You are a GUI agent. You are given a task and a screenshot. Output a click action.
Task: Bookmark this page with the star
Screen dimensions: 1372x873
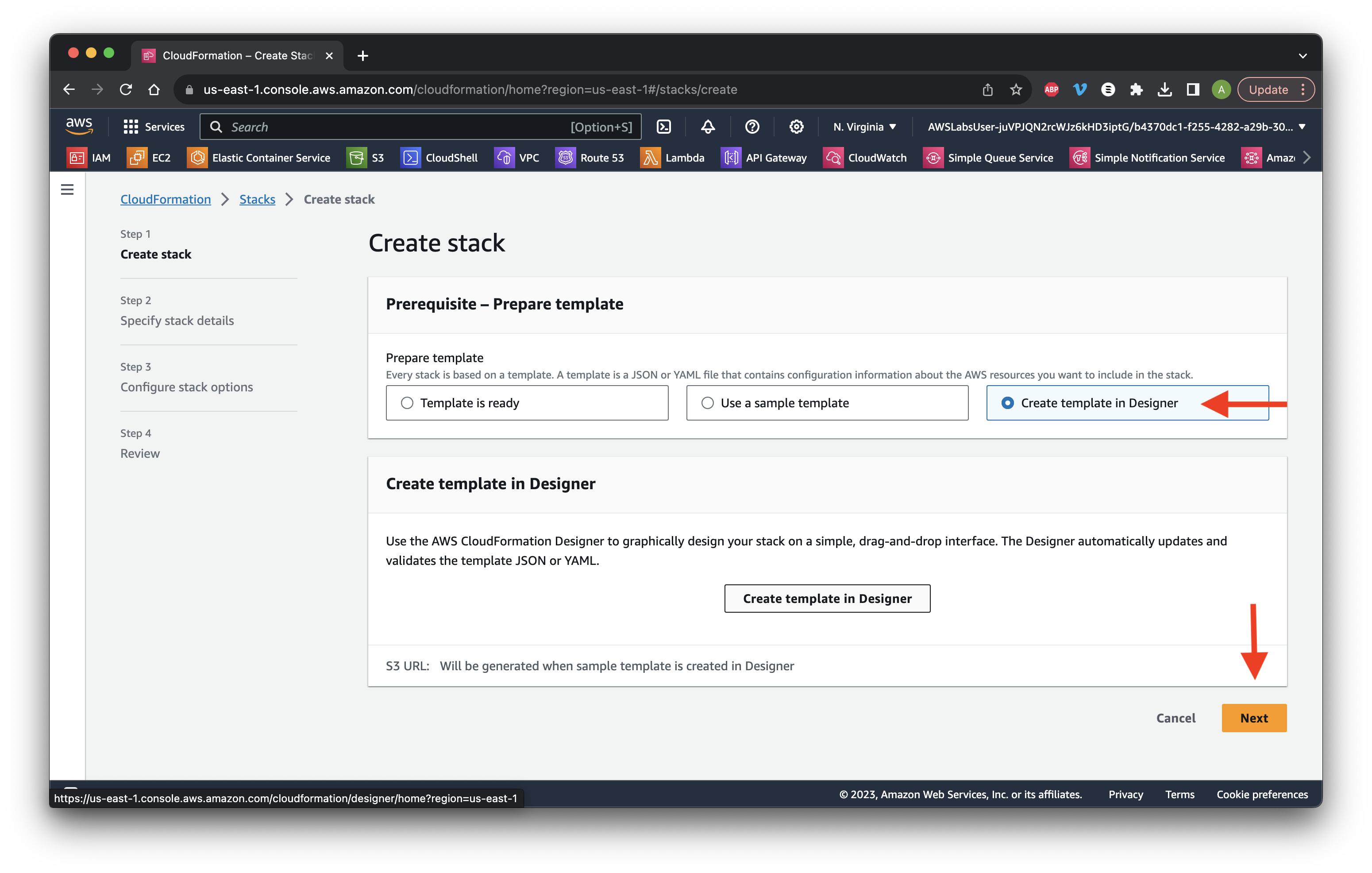click(1016, 89)
